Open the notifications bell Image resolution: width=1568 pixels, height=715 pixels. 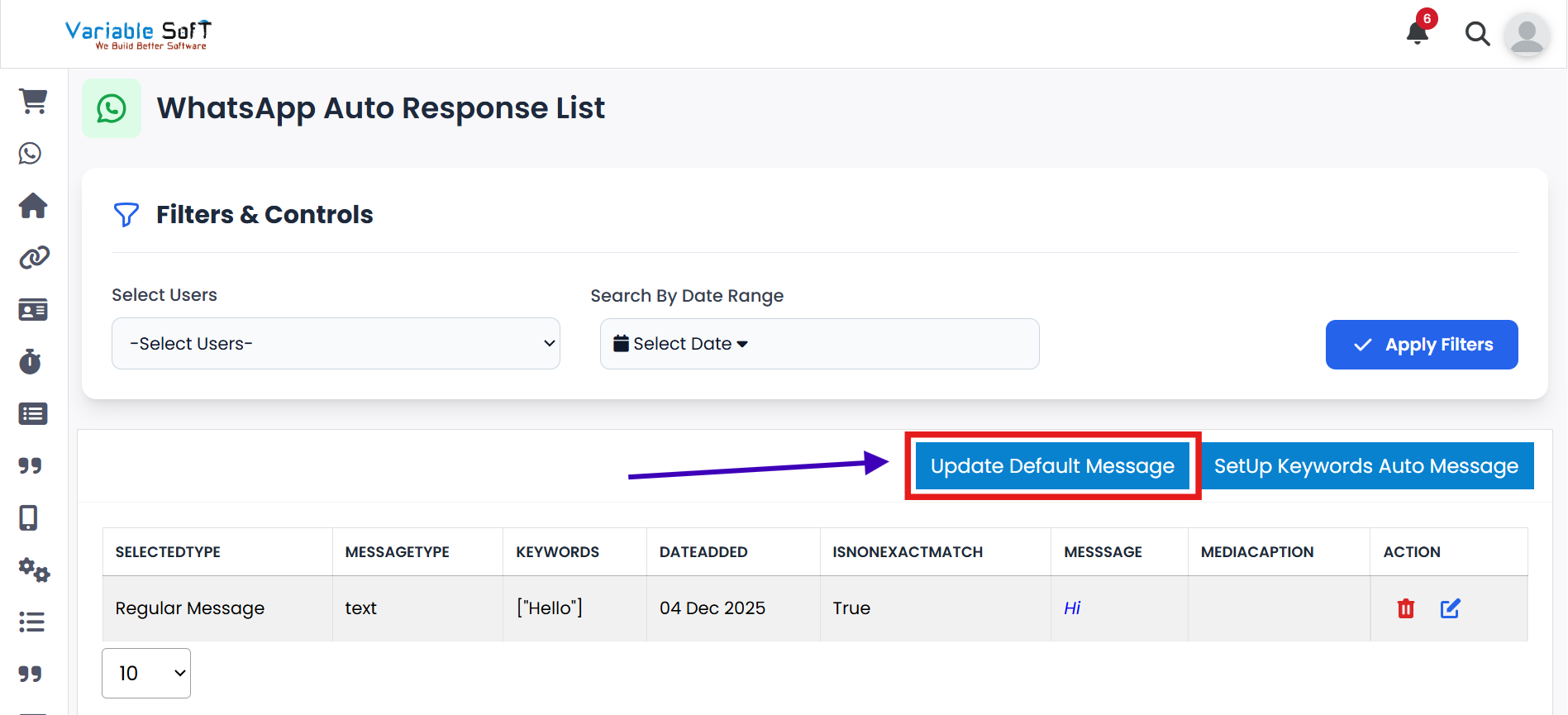tap(1418, 33)
